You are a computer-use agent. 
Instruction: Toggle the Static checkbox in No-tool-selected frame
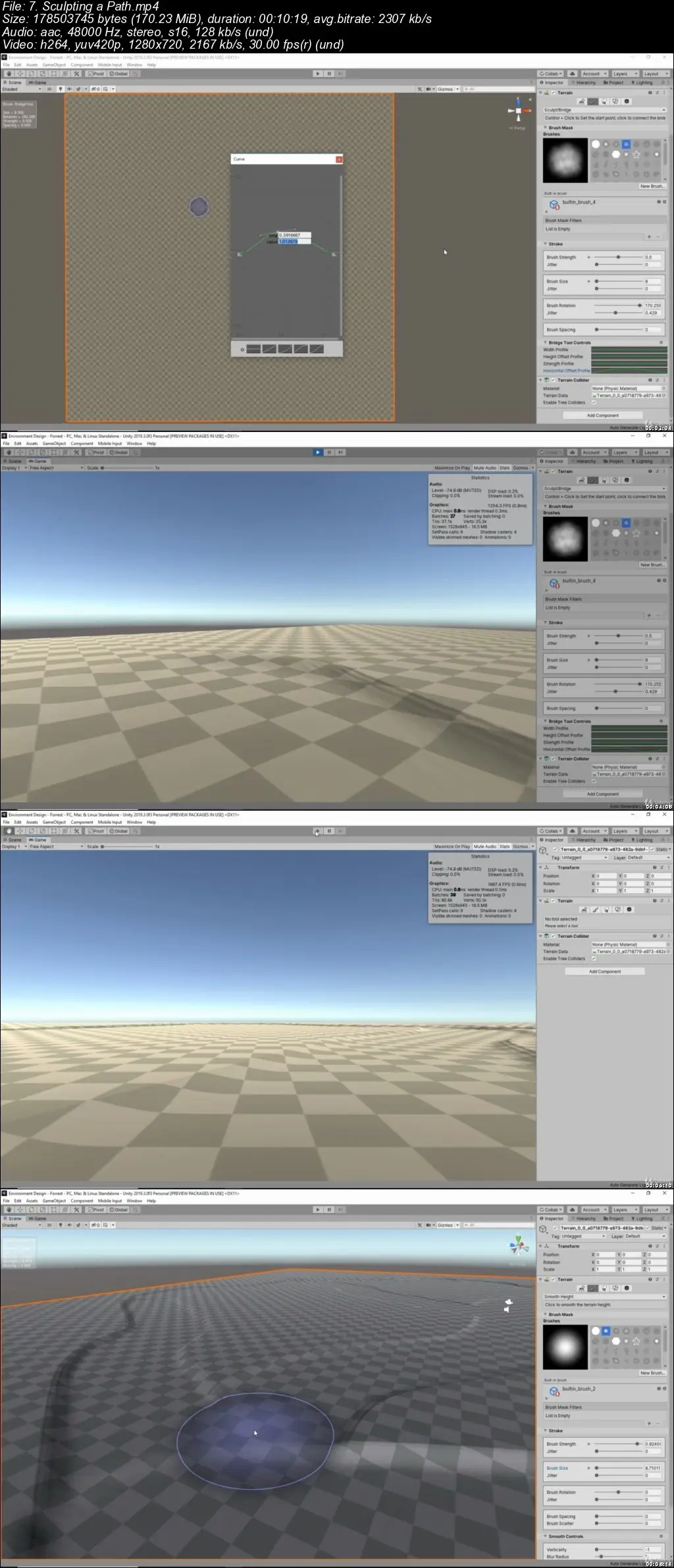(x=653, y=850)
